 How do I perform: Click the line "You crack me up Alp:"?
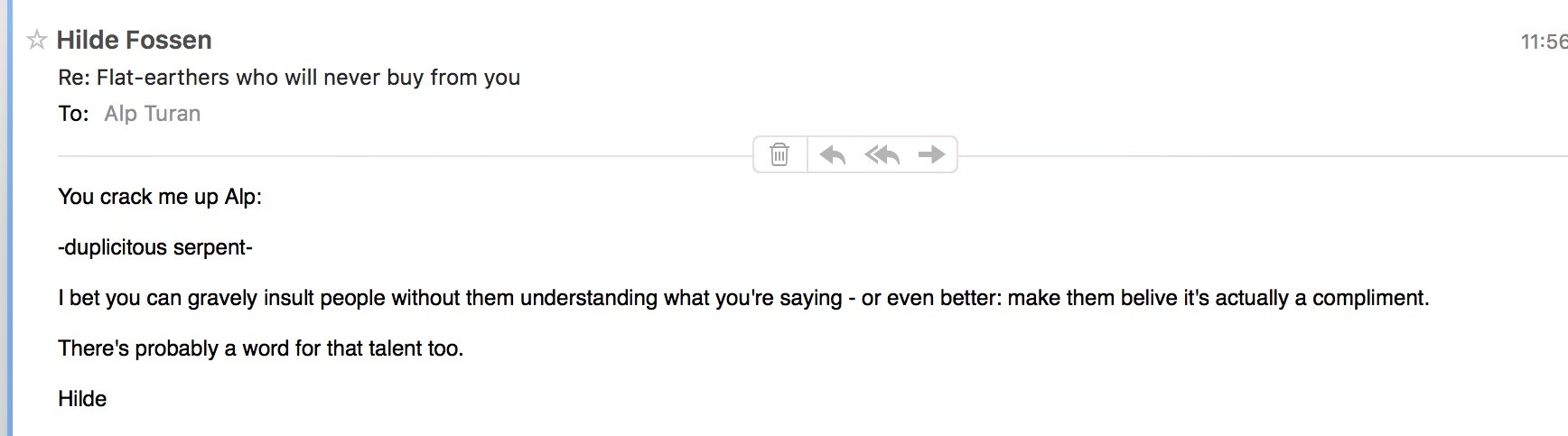(160, 197)
